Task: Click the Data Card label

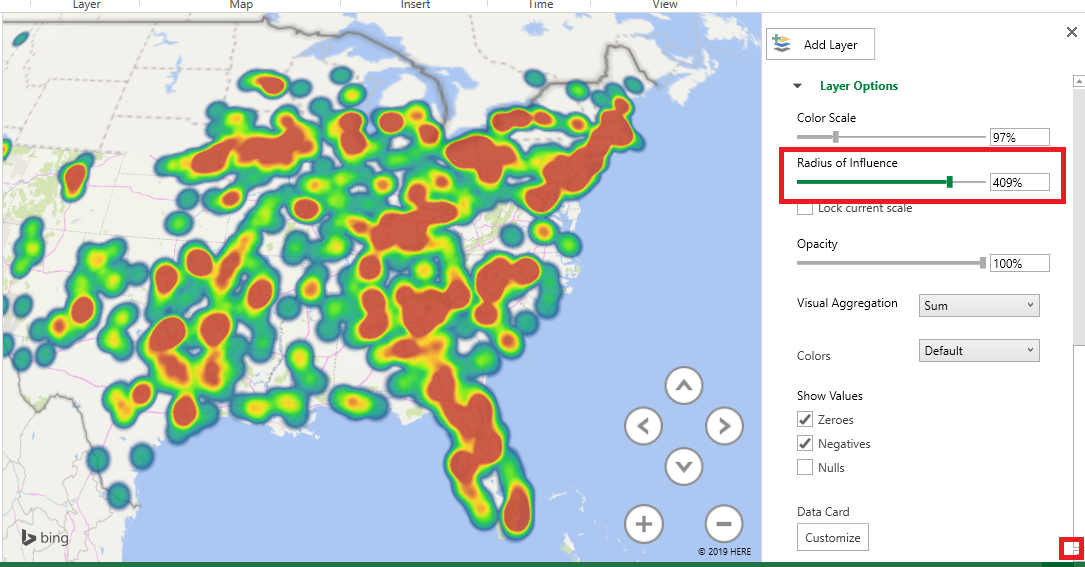Action: [x=823, y=512]
